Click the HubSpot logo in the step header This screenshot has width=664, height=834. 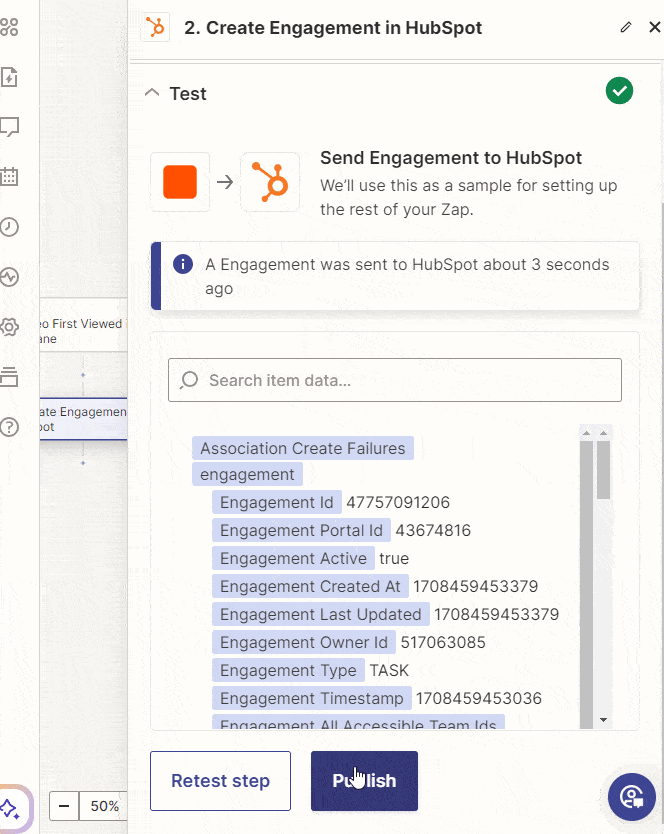(x=155, y=27)
